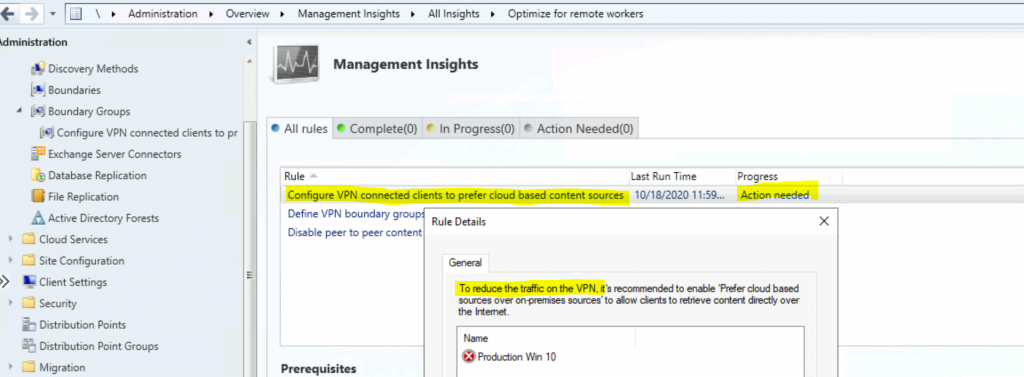
Task: Select Boundary Groups in the tree
Action: tap(89, 111)
